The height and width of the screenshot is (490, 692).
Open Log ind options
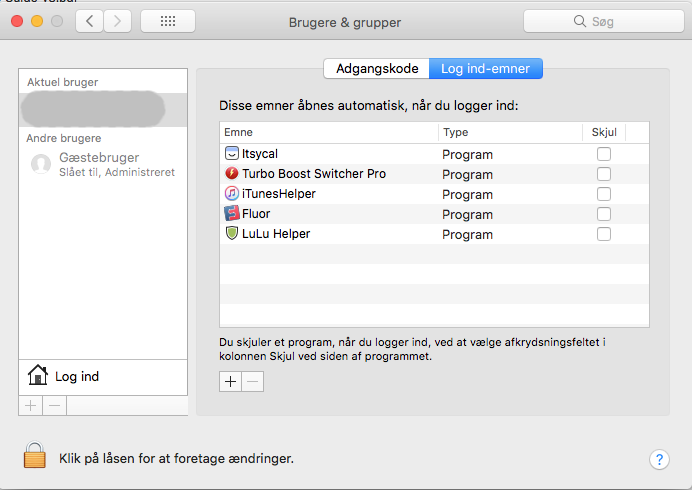coord(103,377)
